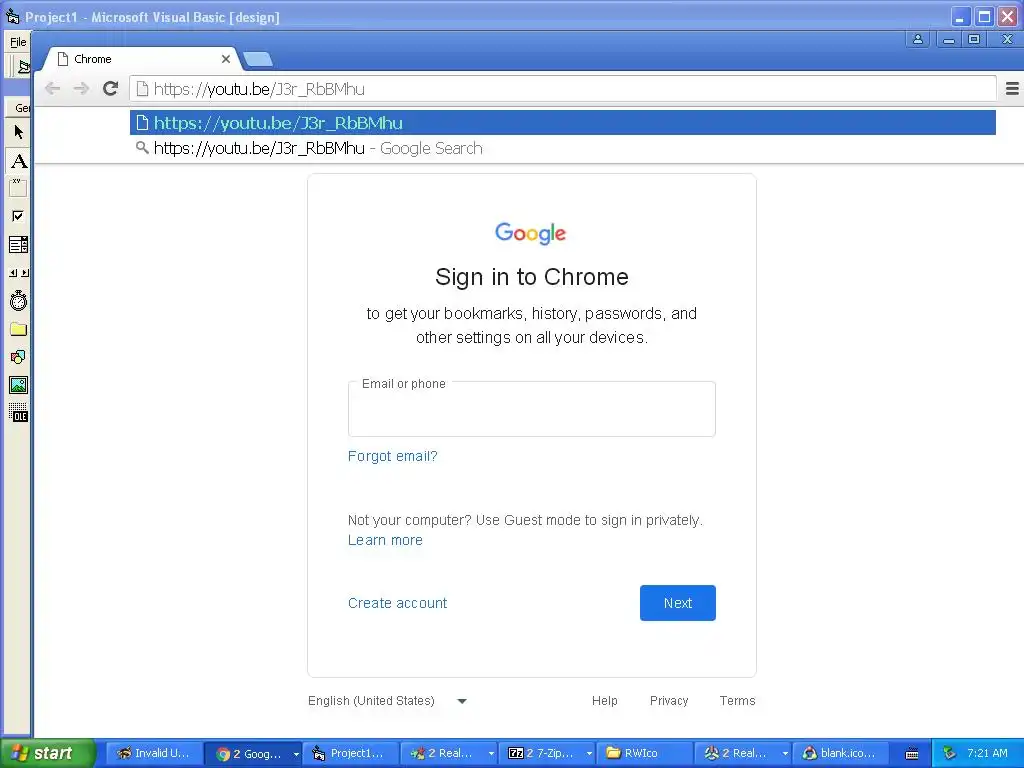Image resolution: width=1024 pixels, height=768 pixels.
Task: Click Create account link
Action: pos(397,603)
